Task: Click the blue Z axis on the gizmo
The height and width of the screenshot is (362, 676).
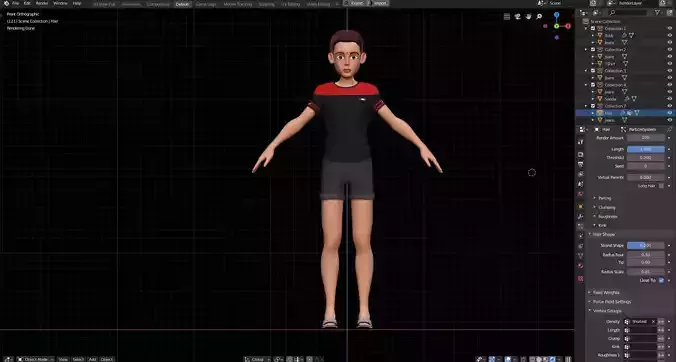Action: 557,15
